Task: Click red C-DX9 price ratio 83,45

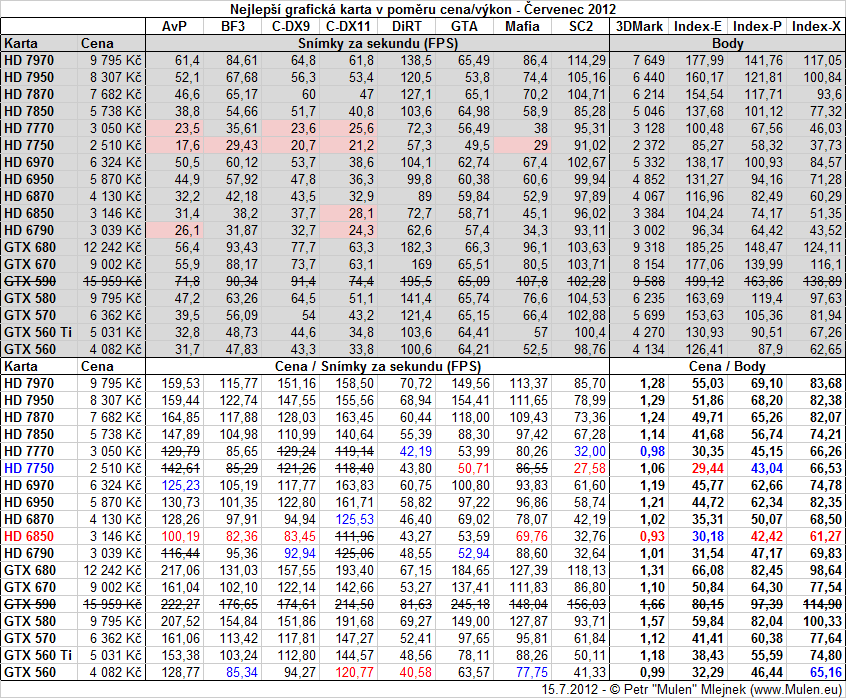Action: pos(299,537)
